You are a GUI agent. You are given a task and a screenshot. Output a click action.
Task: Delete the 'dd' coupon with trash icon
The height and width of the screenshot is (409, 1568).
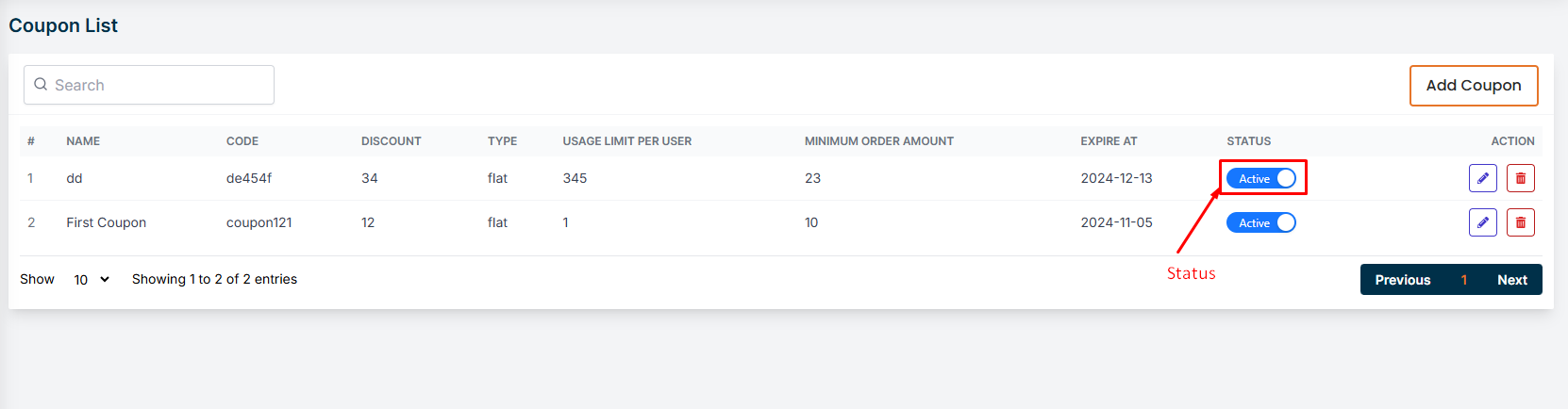point(1520,178)
